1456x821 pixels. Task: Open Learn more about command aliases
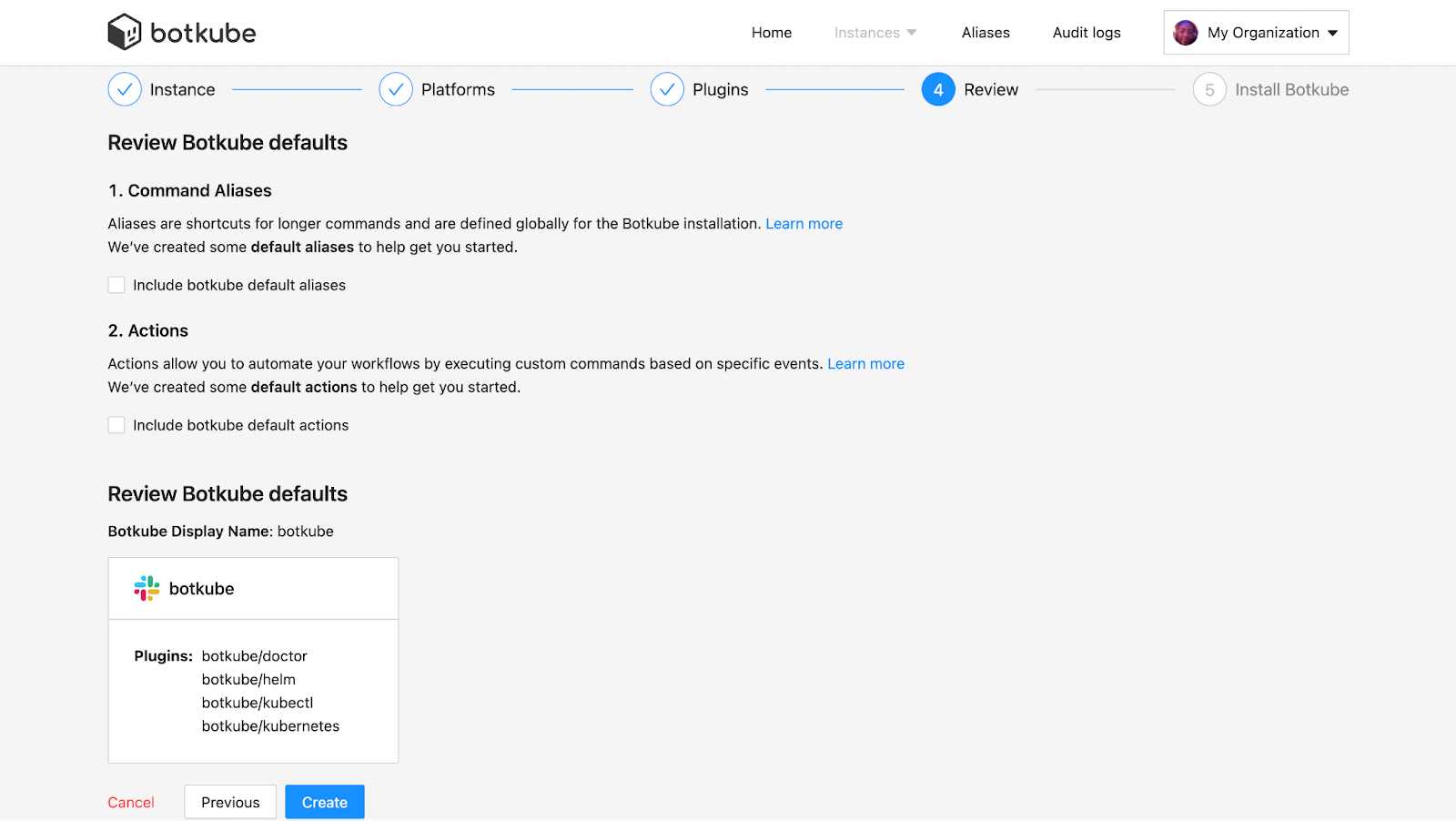[x=804, y=223]
